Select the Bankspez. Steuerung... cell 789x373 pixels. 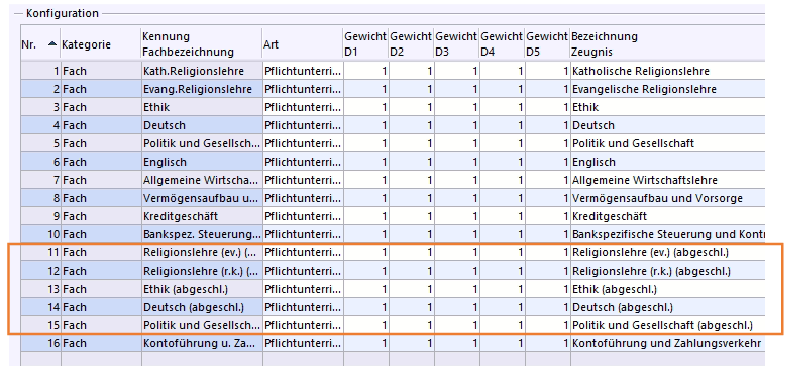[x=201, y=235]
